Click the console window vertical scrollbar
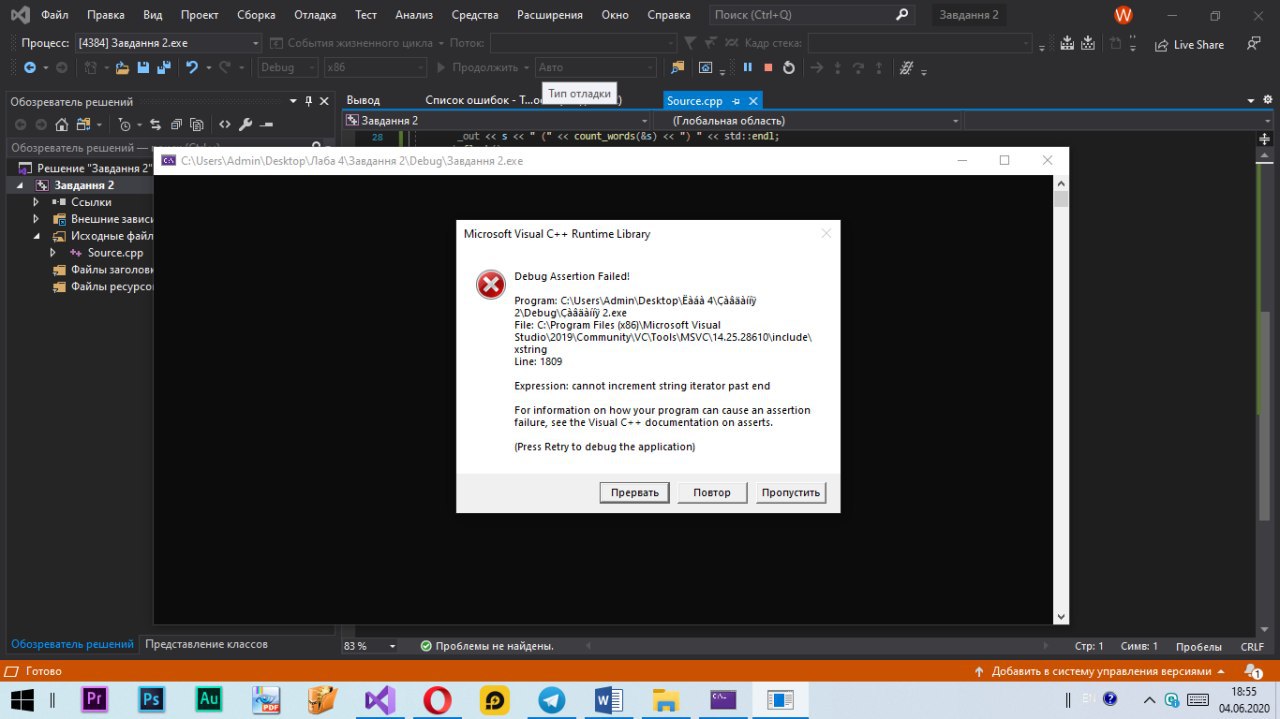1280x719 pixels. click(1062, 400)
